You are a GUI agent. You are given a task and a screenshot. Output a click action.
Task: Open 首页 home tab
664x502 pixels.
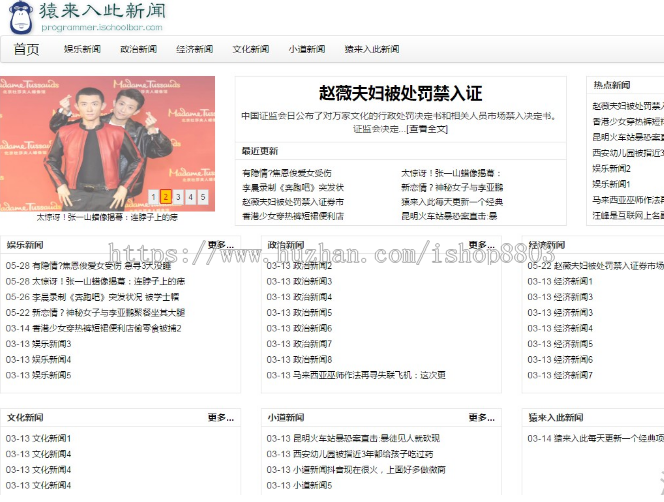[26, 49]
